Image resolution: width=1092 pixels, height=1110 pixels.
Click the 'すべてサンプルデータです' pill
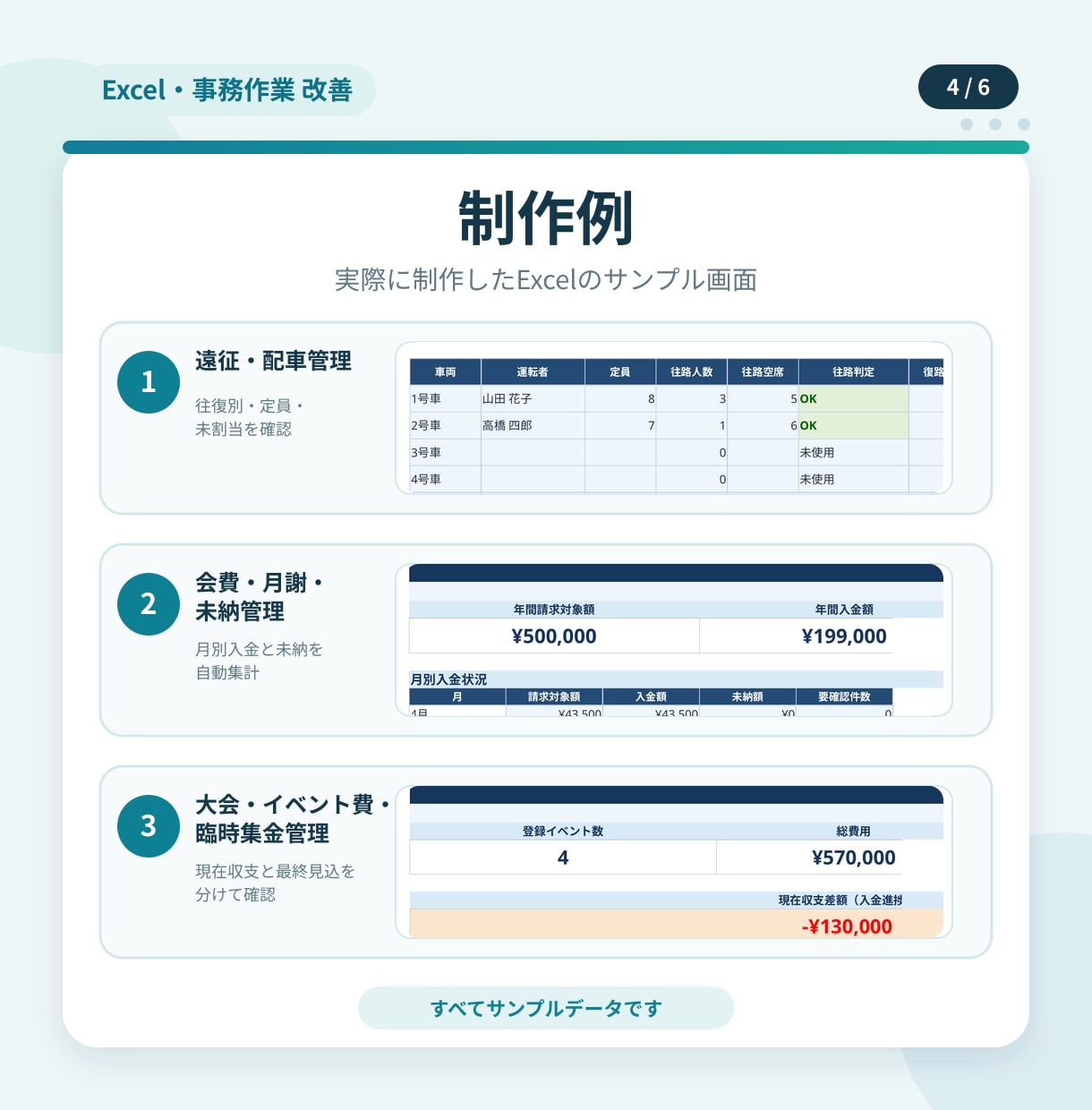tap(546, 1008)
